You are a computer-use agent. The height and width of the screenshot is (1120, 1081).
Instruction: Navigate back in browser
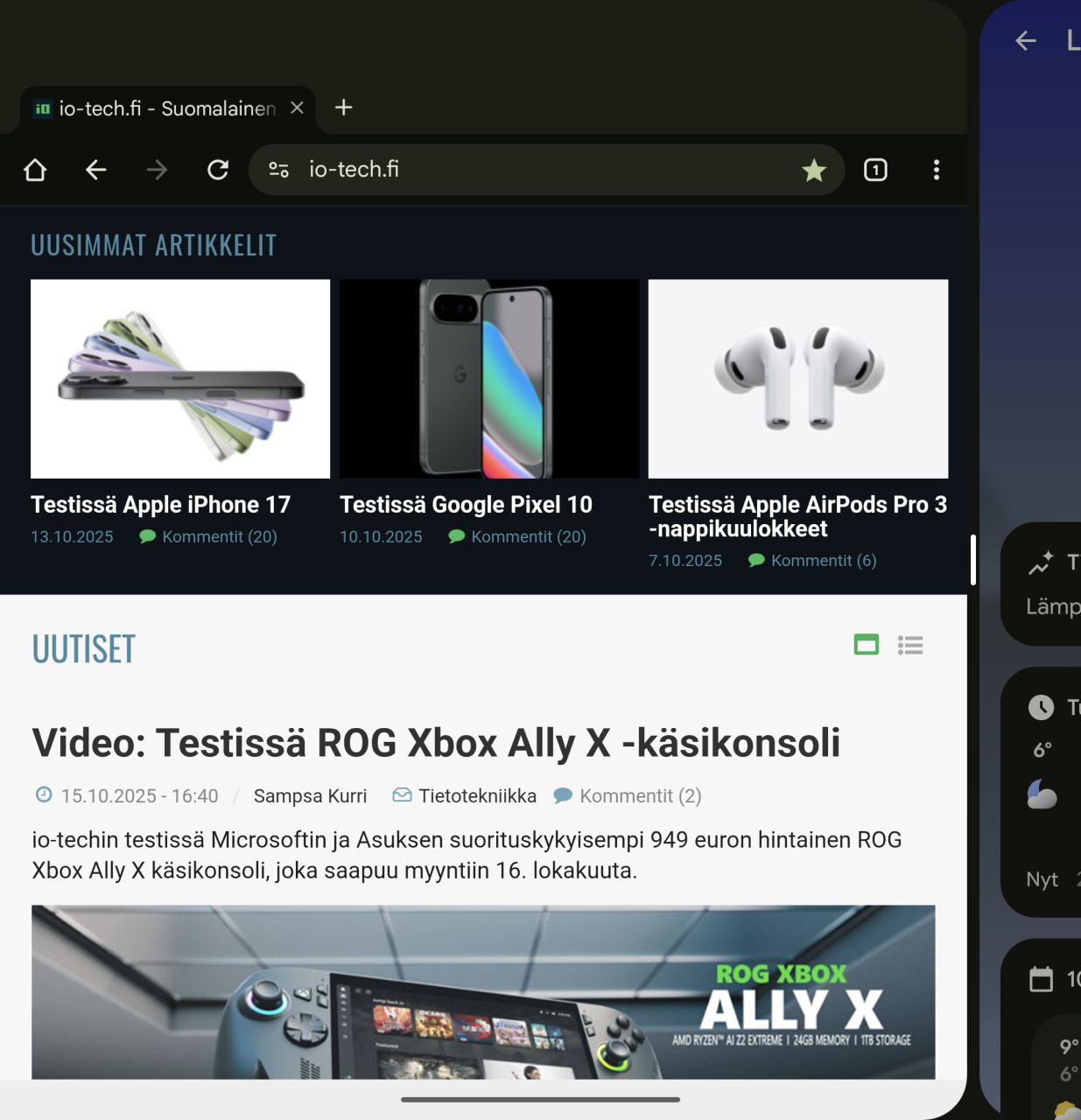95,170
